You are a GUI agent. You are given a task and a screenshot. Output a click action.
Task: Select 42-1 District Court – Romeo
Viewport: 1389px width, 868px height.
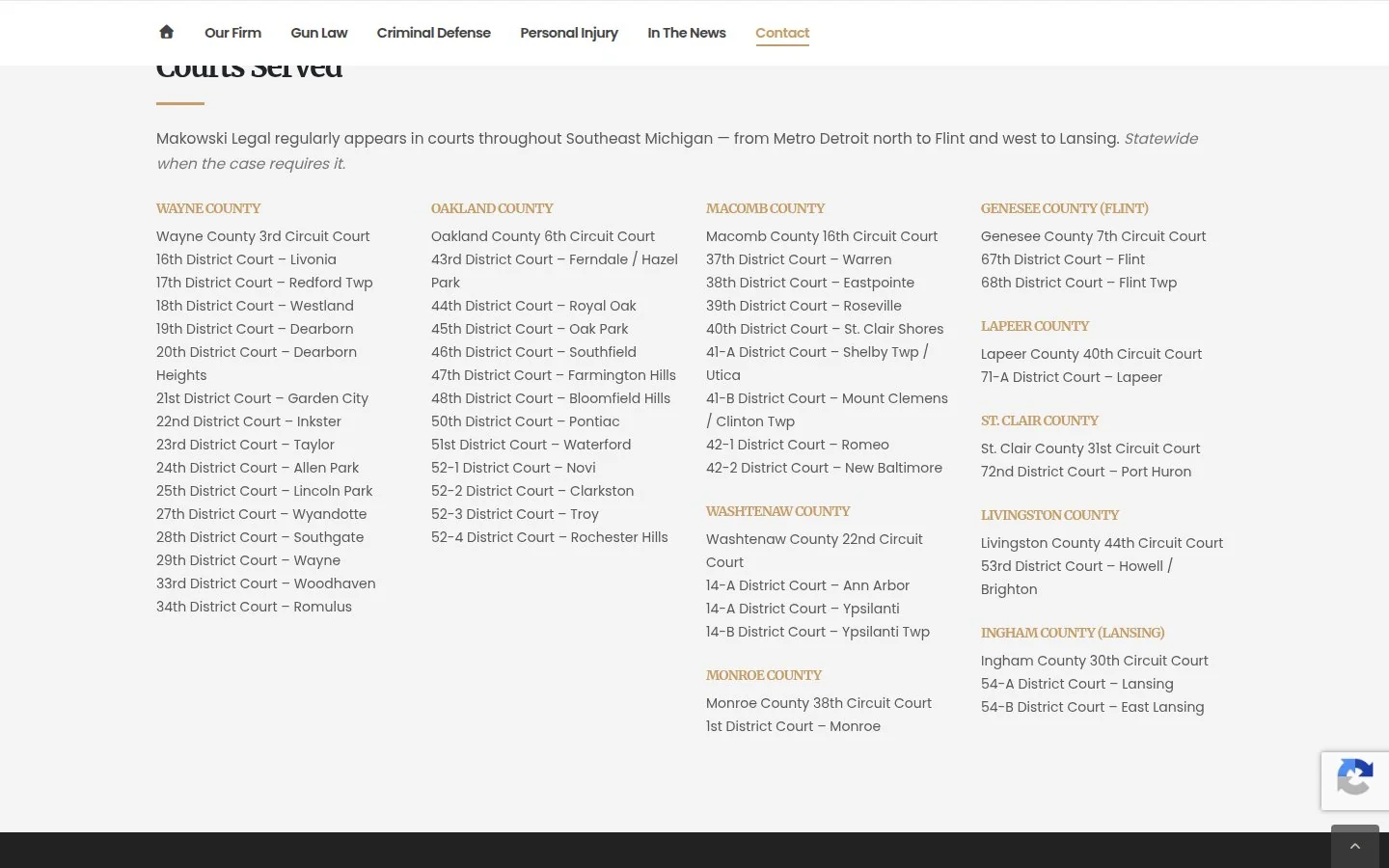(798, 445)
